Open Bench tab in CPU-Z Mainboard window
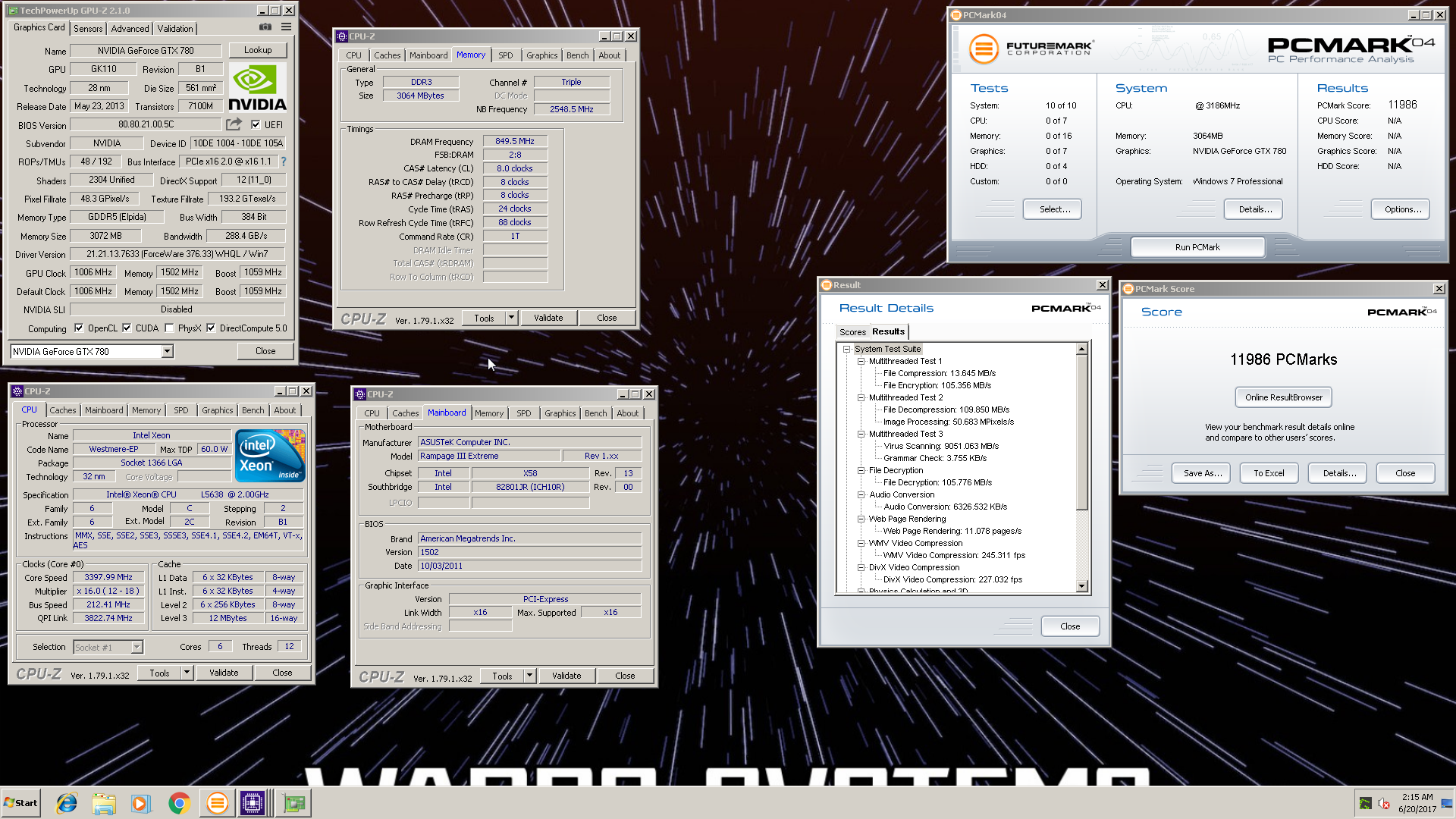Viewport: 1456px width, 819px height. 595,413
